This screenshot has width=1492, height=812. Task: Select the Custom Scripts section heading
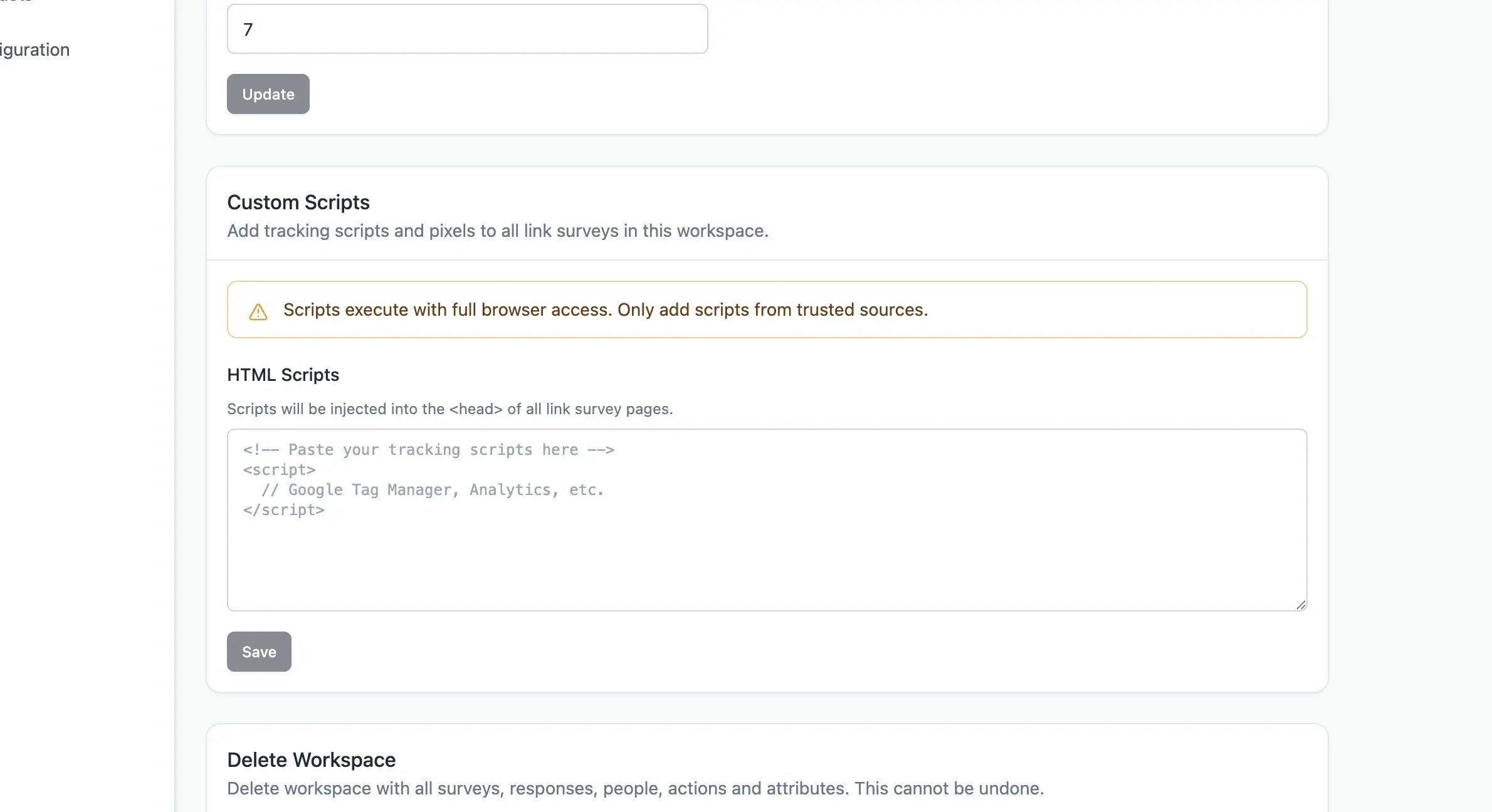pos(298,202)
